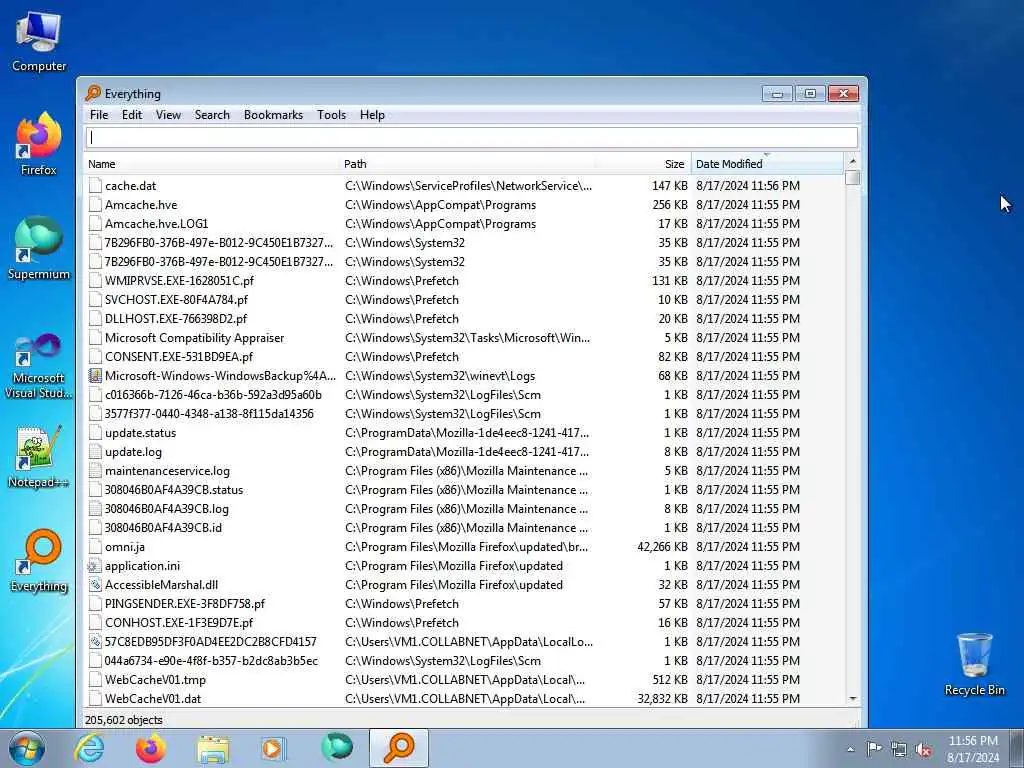Select WebCacheV01.tmp file
1024x768 pixels.
(464, 680)
